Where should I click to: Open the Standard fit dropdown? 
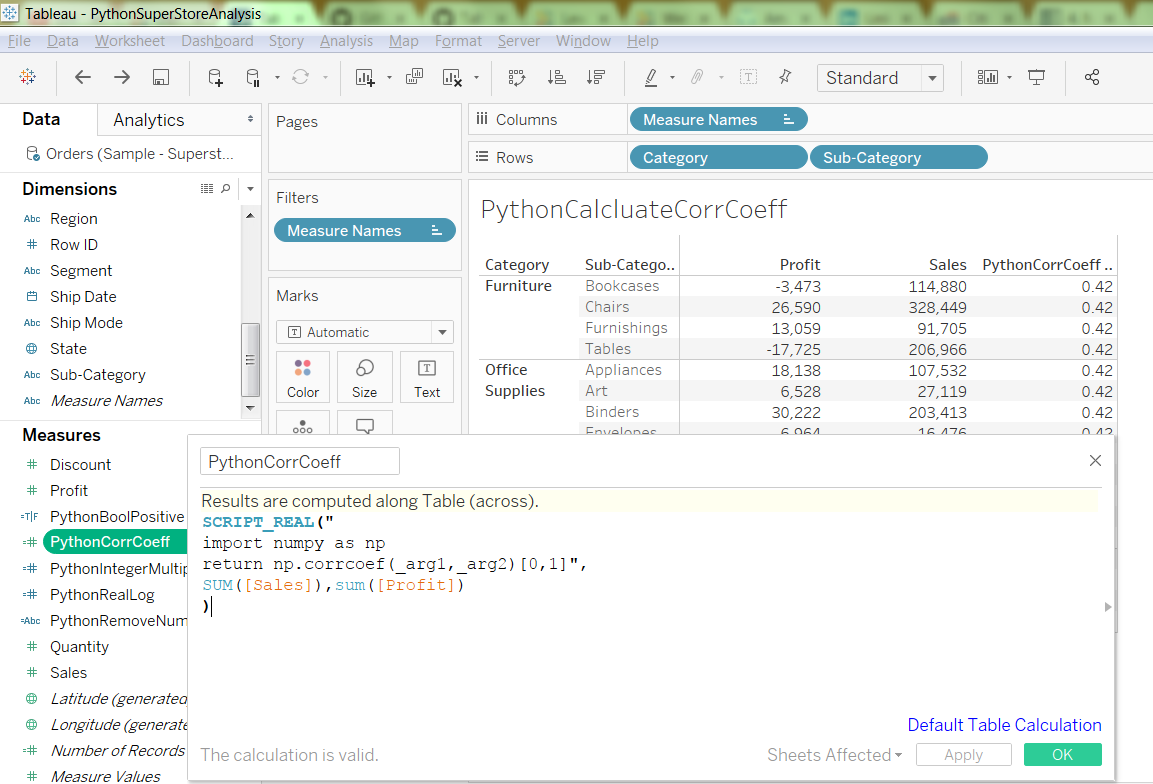point(932,78)
